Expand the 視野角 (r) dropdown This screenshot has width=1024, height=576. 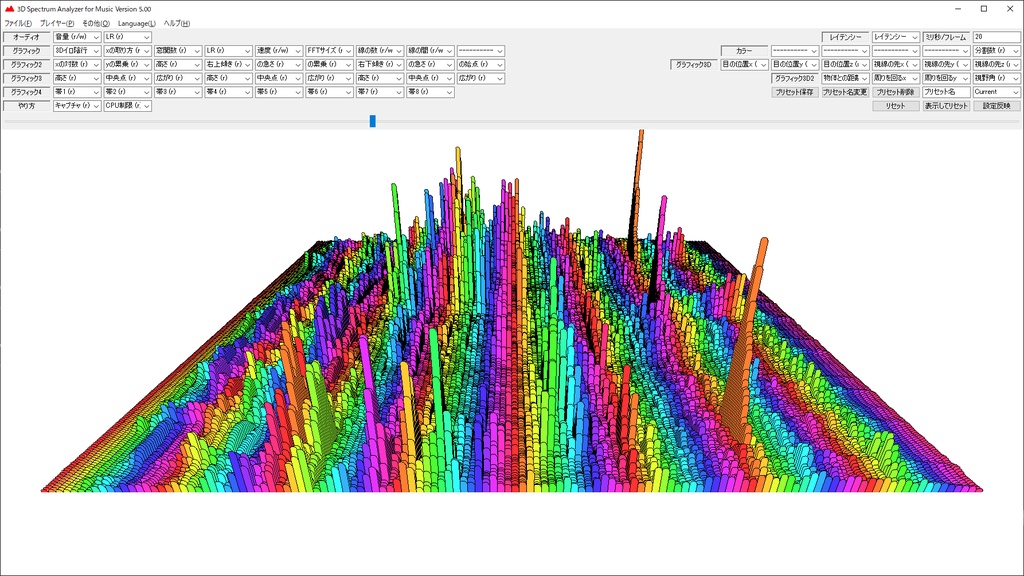pyautogui.click(x=997, y=78)
